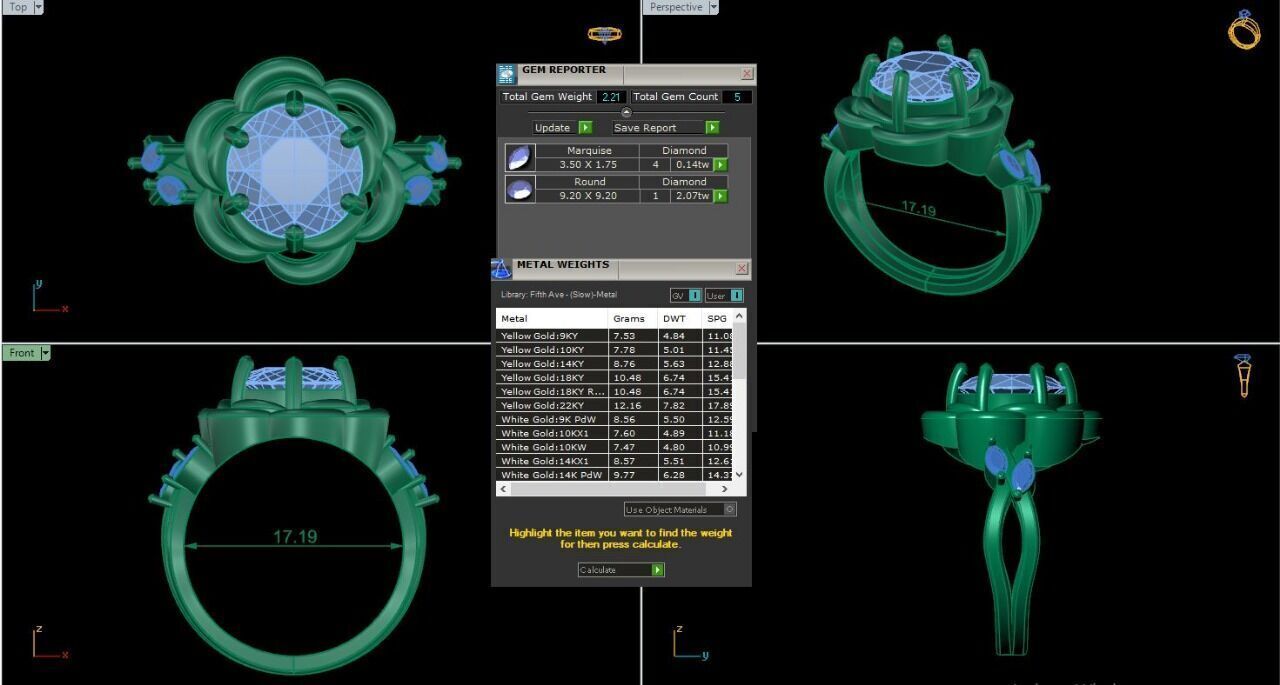The image size is (1280, 685).
Task: Click the Total Gem Weight value field
Action: pos(611,97)
